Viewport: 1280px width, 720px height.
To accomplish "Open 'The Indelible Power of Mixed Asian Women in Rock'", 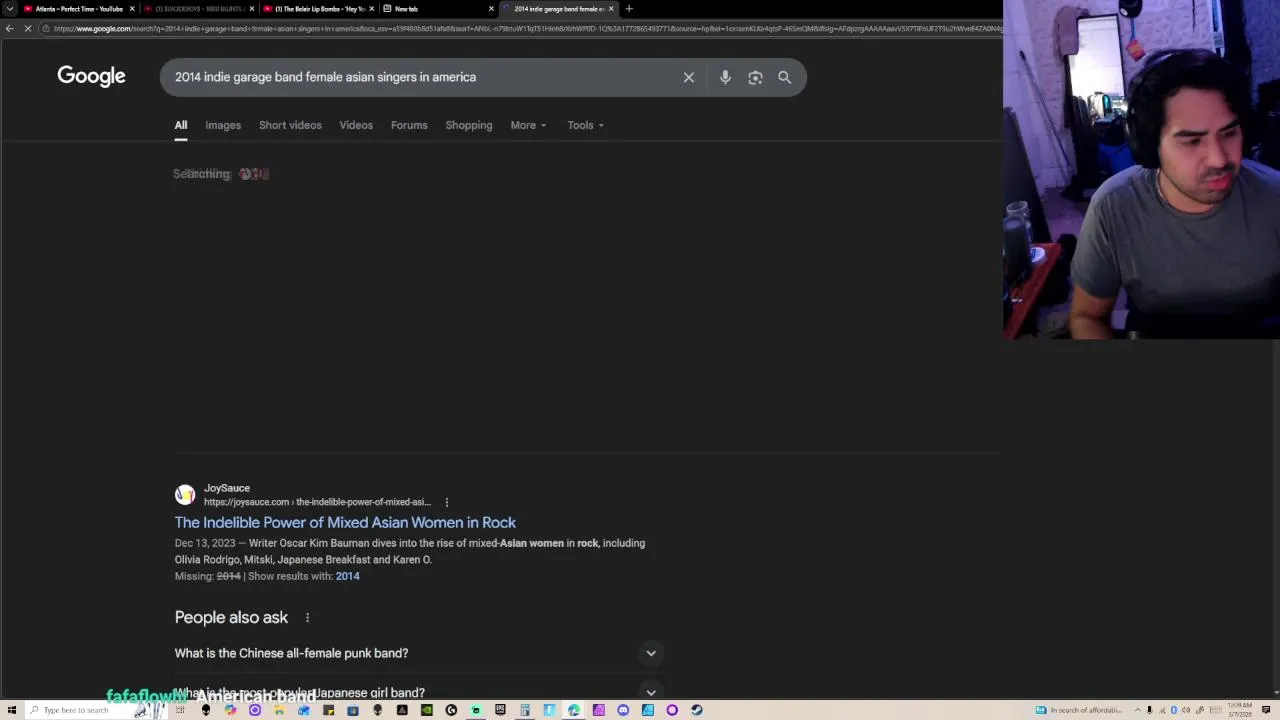I will pos(345,522).
